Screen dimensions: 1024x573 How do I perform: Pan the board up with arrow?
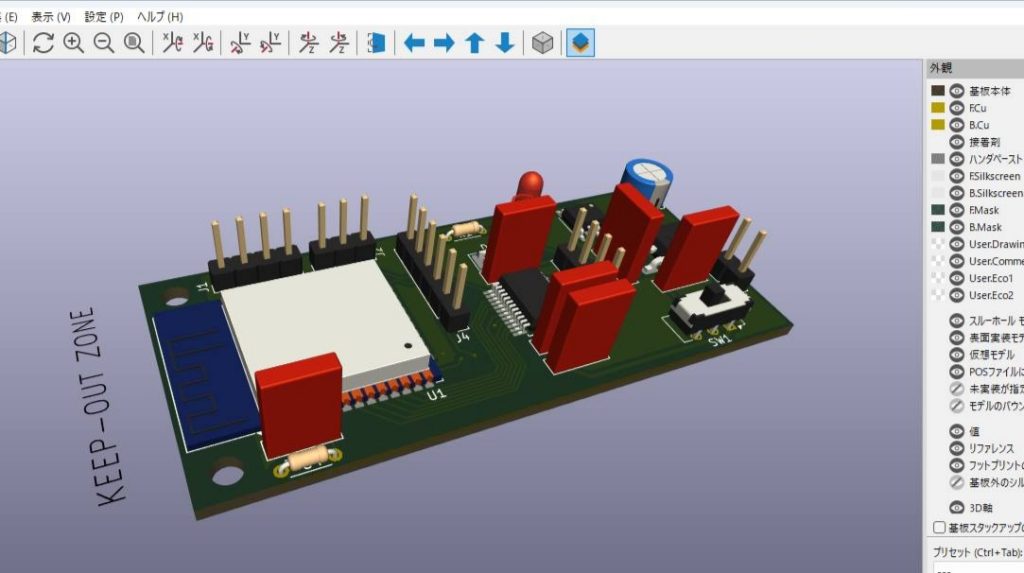pyautogui.click(x=475, y=43)
